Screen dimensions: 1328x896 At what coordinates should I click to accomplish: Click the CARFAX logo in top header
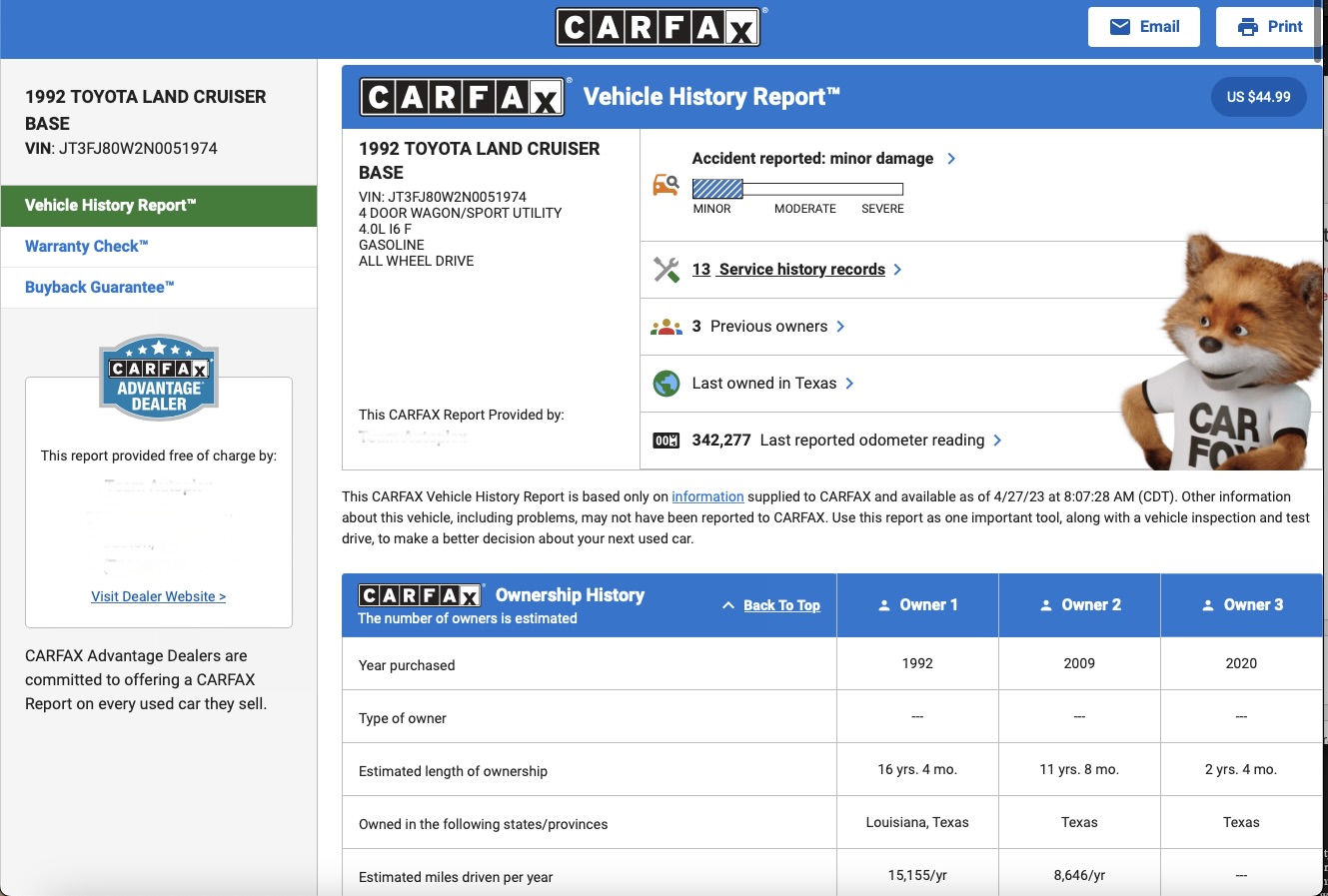pos(659,27)
